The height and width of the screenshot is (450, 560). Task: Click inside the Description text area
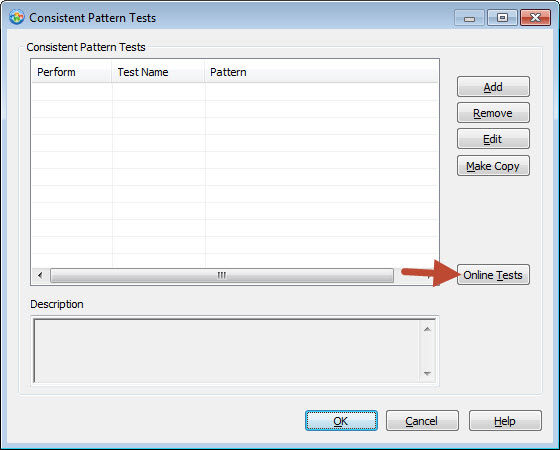pos(227,351)
